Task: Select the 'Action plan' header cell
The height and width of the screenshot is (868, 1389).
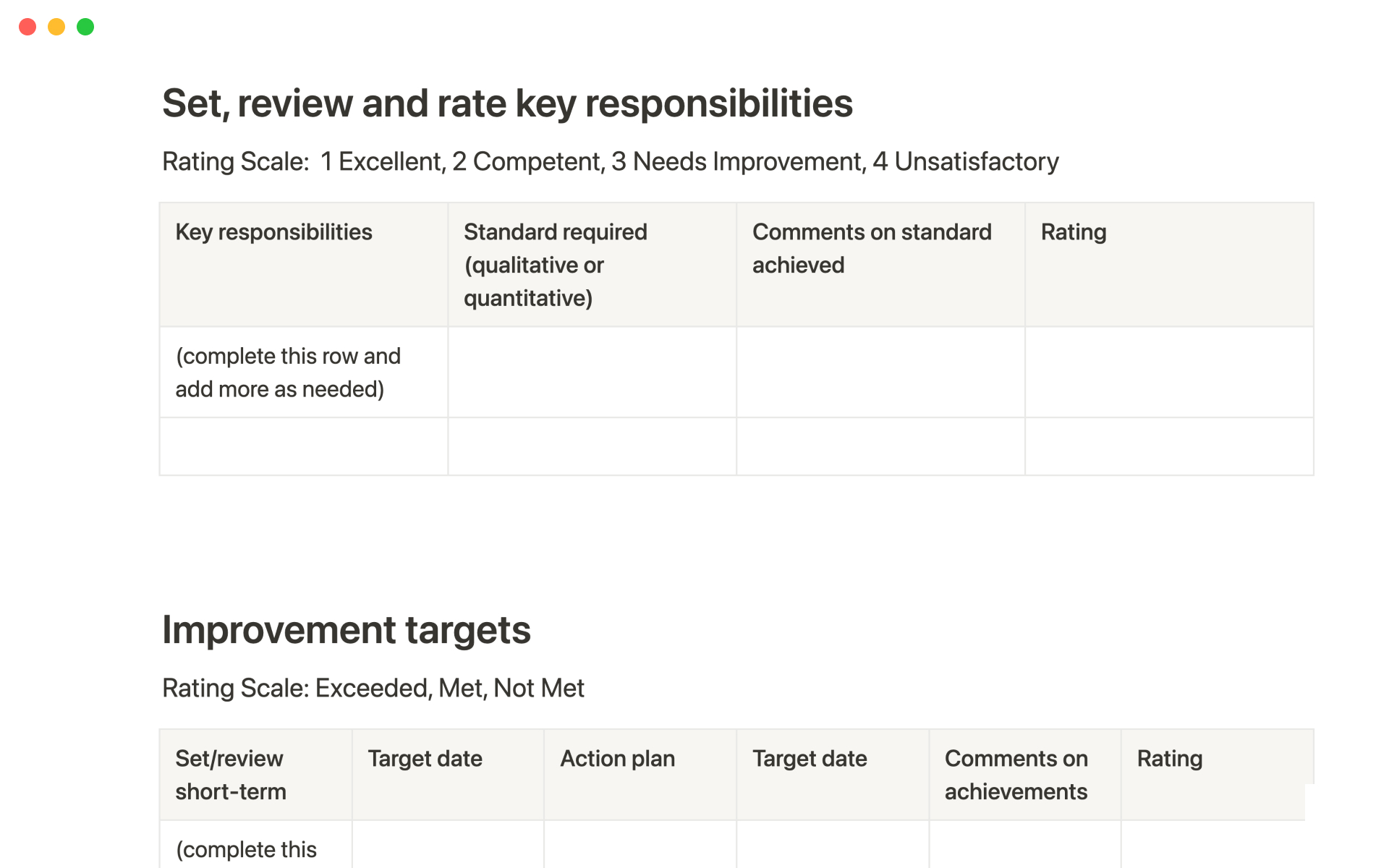Action: (640, 775)
